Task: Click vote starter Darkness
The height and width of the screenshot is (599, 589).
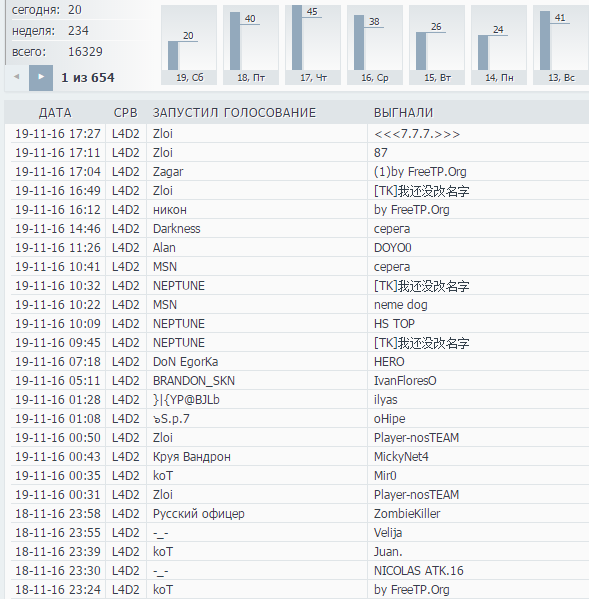Action: pos(176,229)
